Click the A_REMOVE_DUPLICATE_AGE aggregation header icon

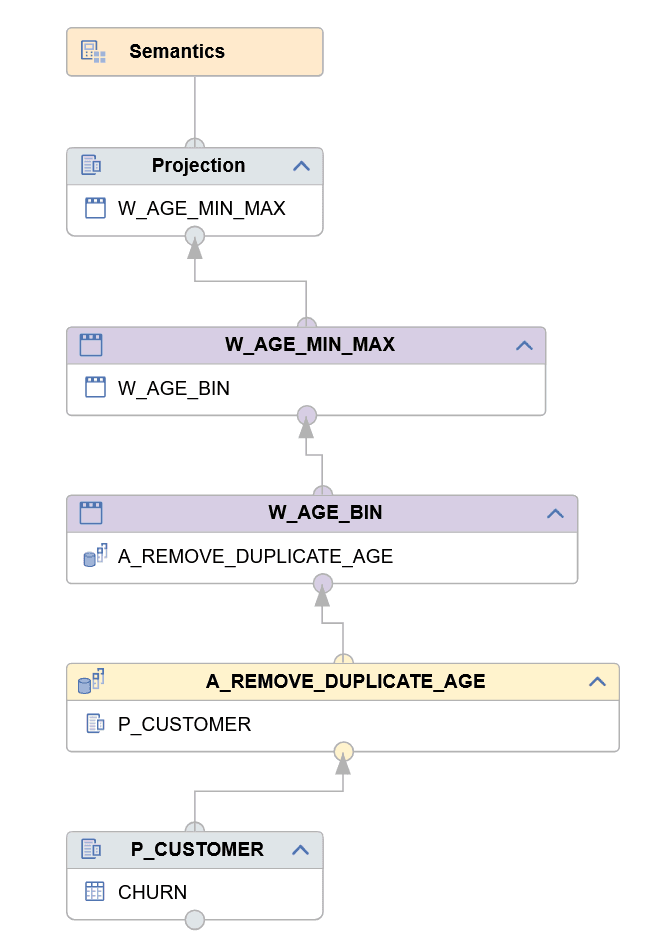tap(91, 681)
